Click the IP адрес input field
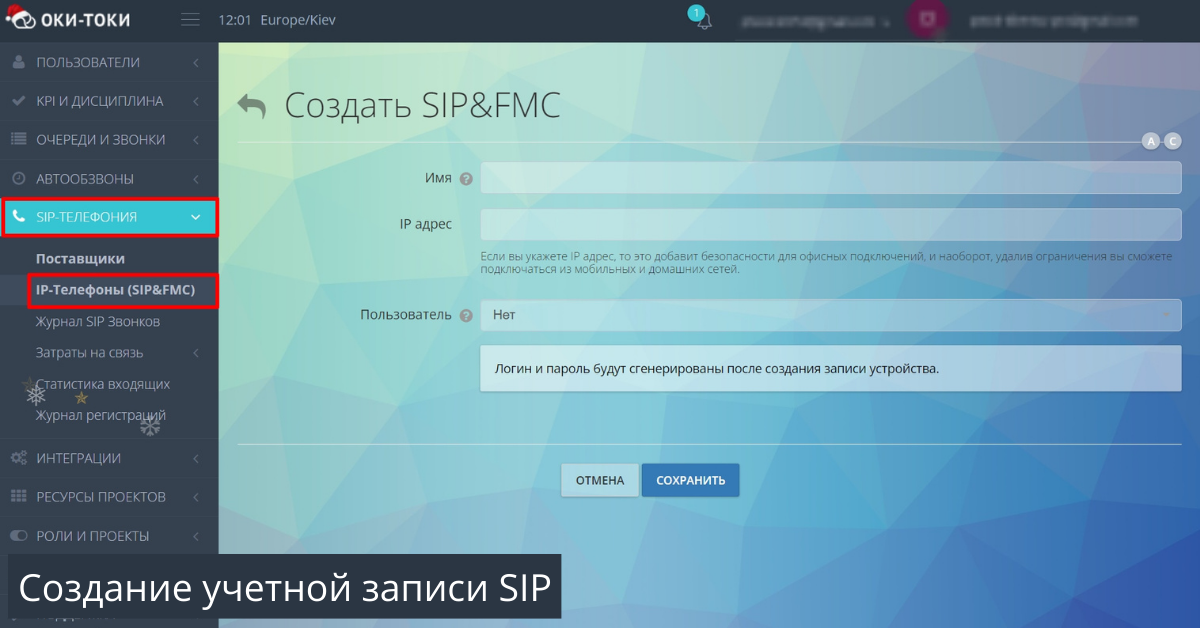The image size is (1200, 628). click(x=830, y=224)
